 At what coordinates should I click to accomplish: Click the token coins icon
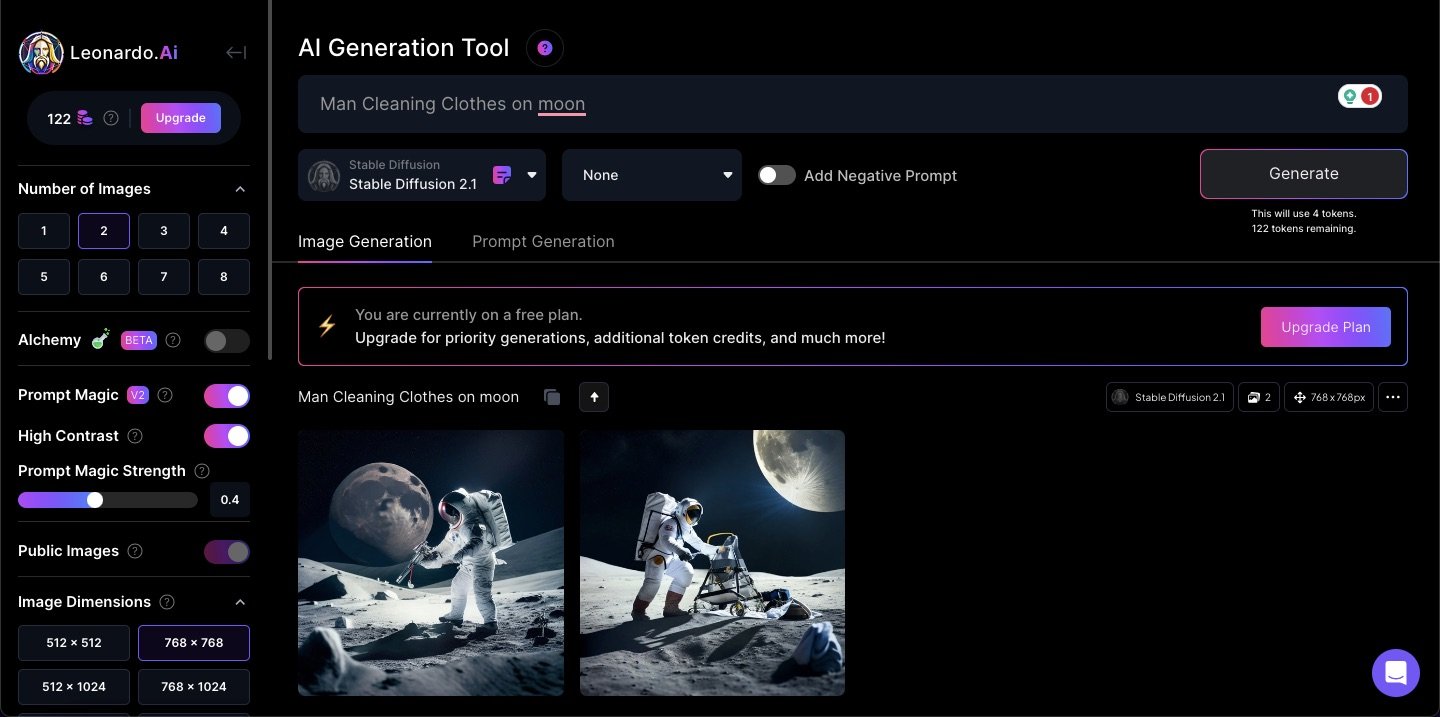[85, 118]
